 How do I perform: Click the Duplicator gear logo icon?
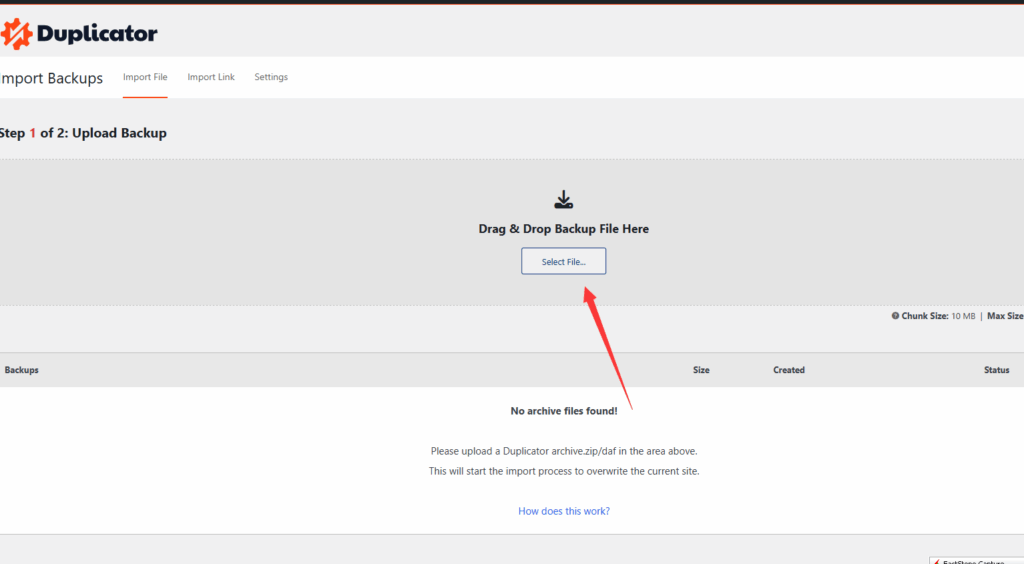(16, 33)
